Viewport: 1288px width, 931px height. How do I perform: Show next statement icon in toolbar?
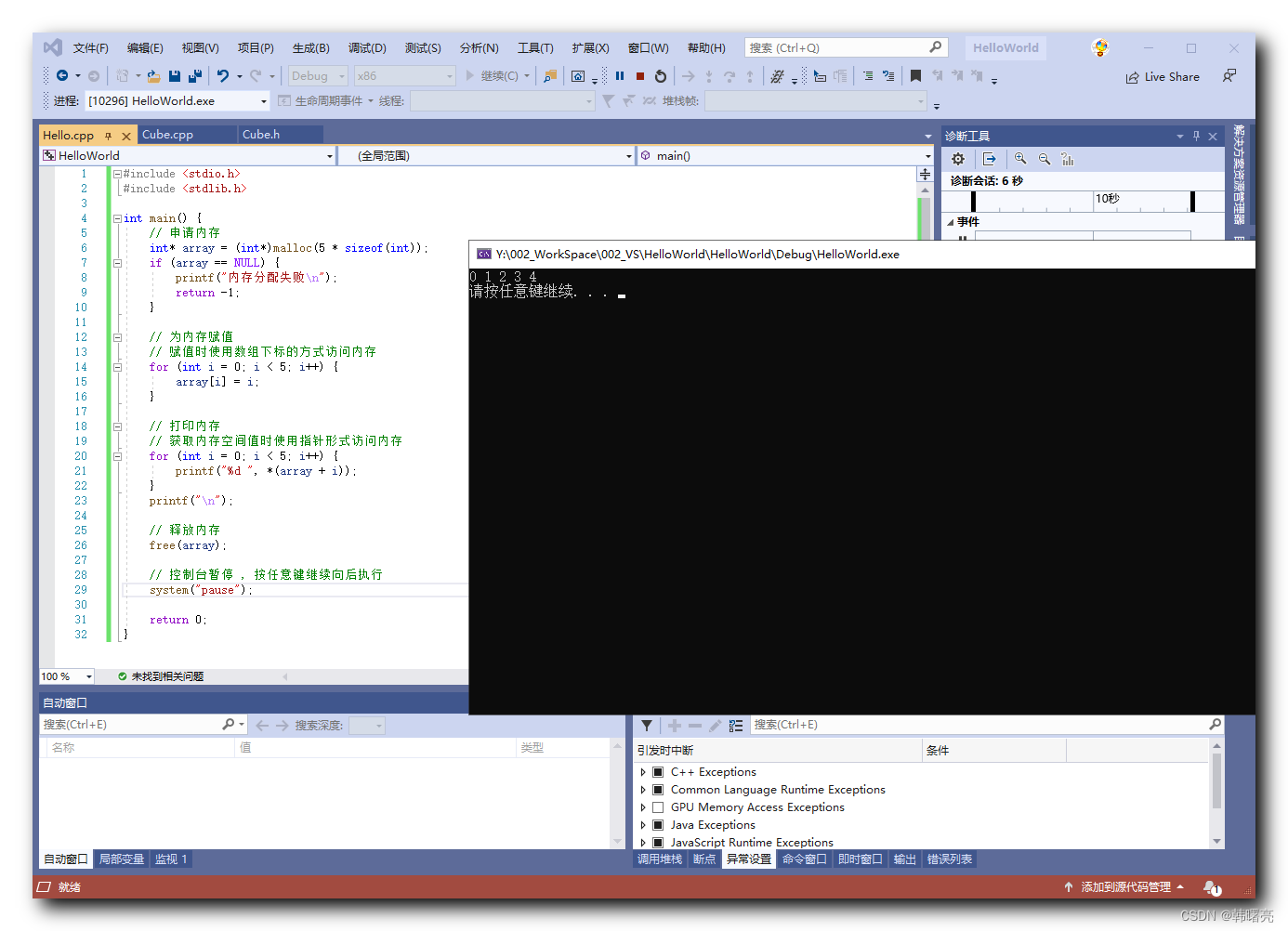[688, 76]
